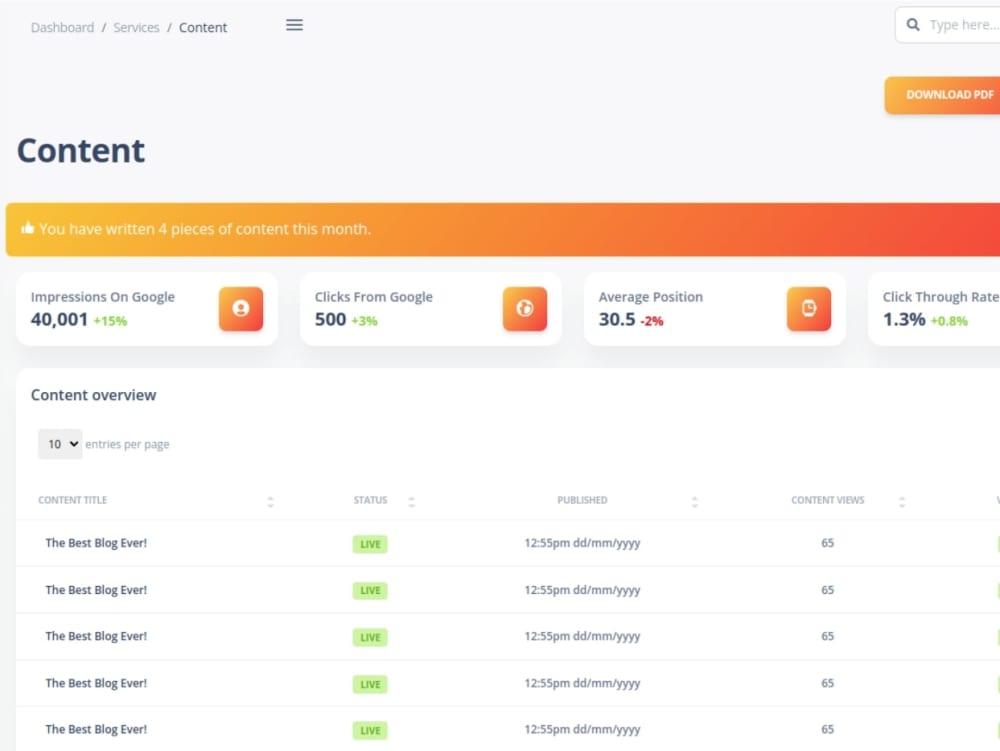Click the +15% impressions change

click(x=110, y=321)
